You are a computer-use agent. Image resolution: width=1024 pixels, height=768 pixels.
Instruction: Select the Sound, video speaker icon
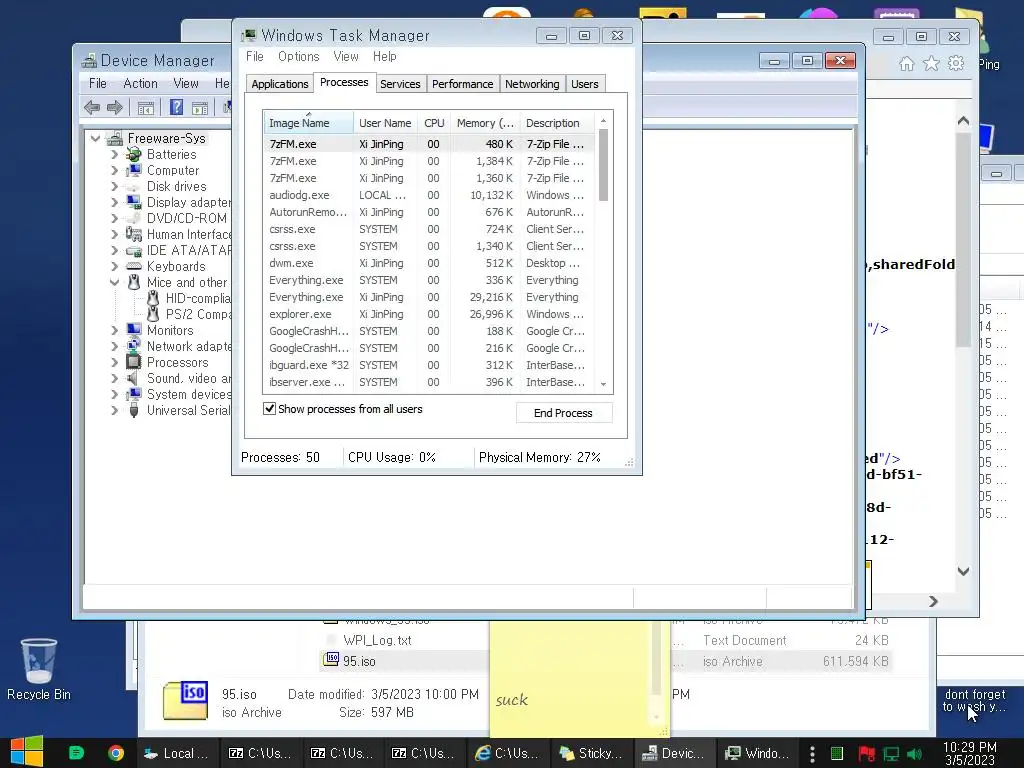[x=133, y=379]
